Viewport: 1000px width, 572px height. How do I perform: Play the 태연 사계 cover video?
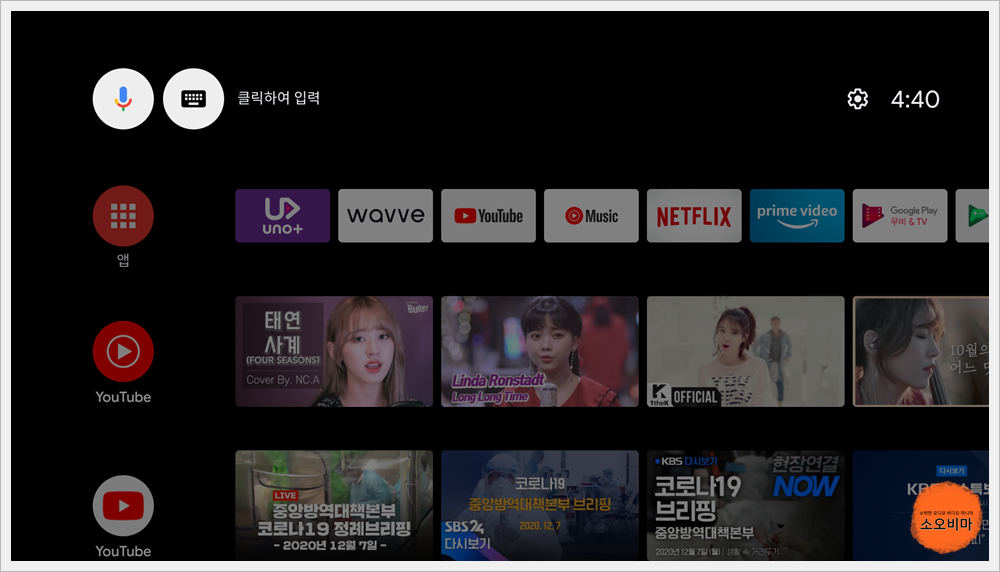tap(334, 351)
